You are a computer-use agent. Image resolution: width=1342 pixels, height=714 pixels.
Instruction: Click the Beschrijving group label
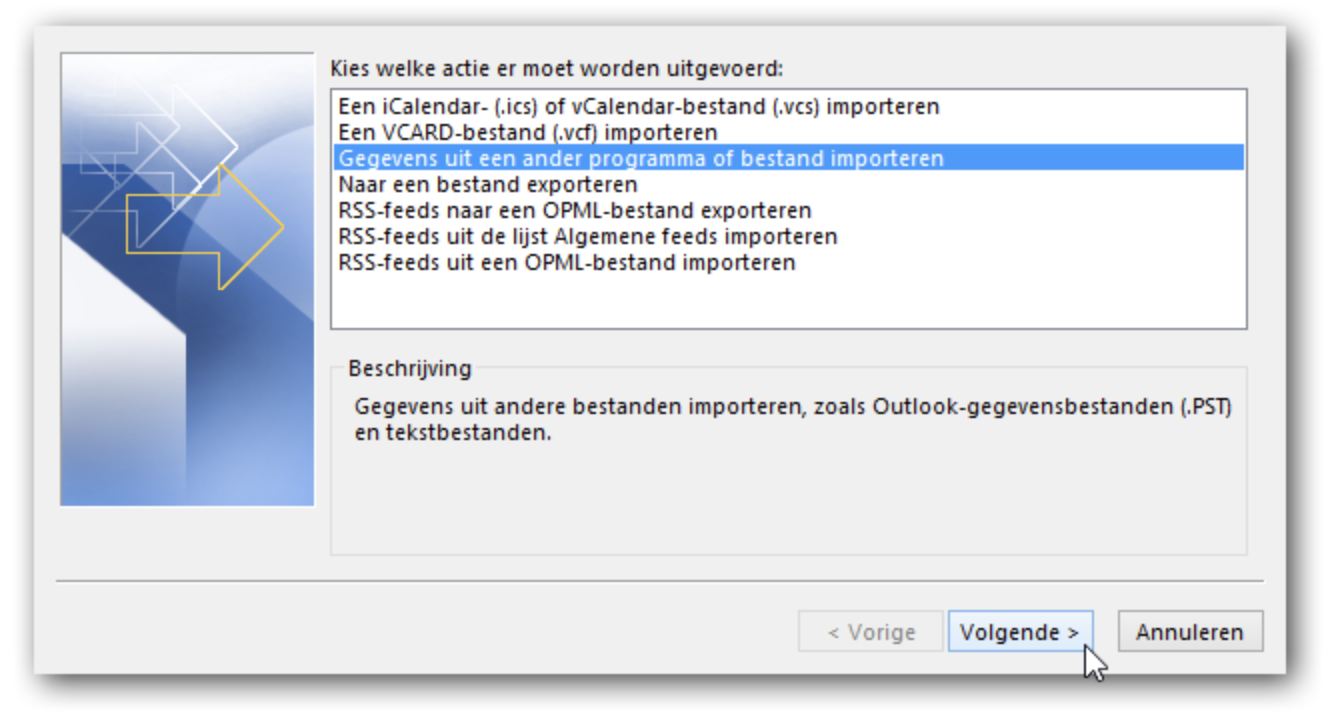(409, 368)
